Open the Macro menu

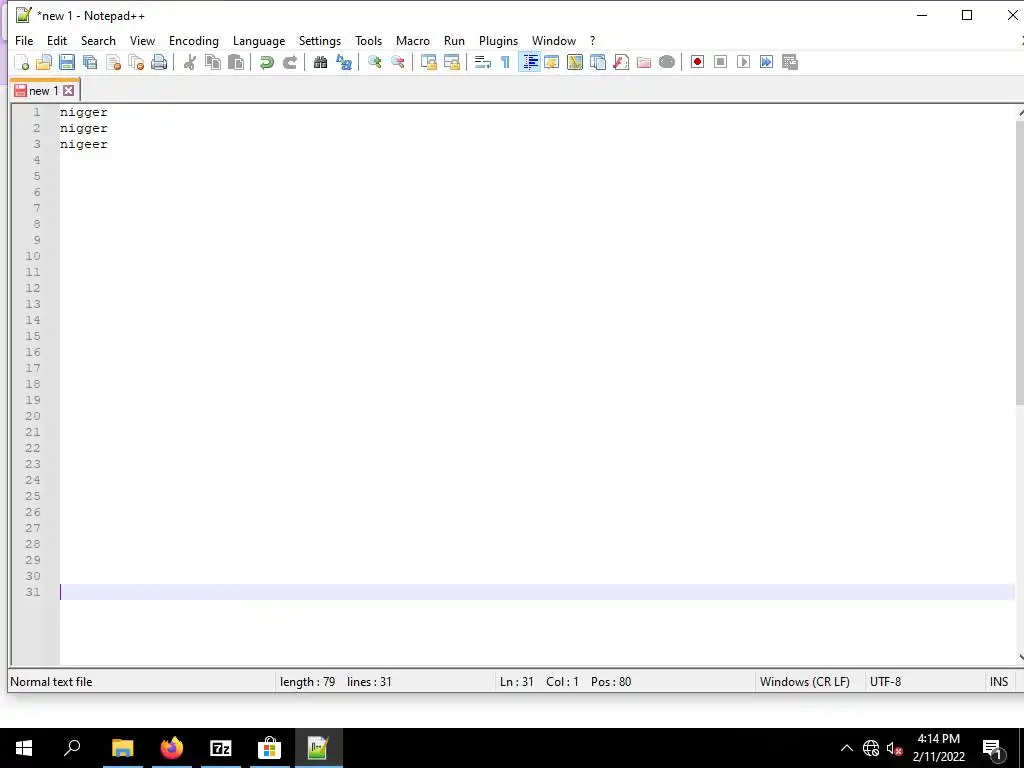click(x=413, y=40)
